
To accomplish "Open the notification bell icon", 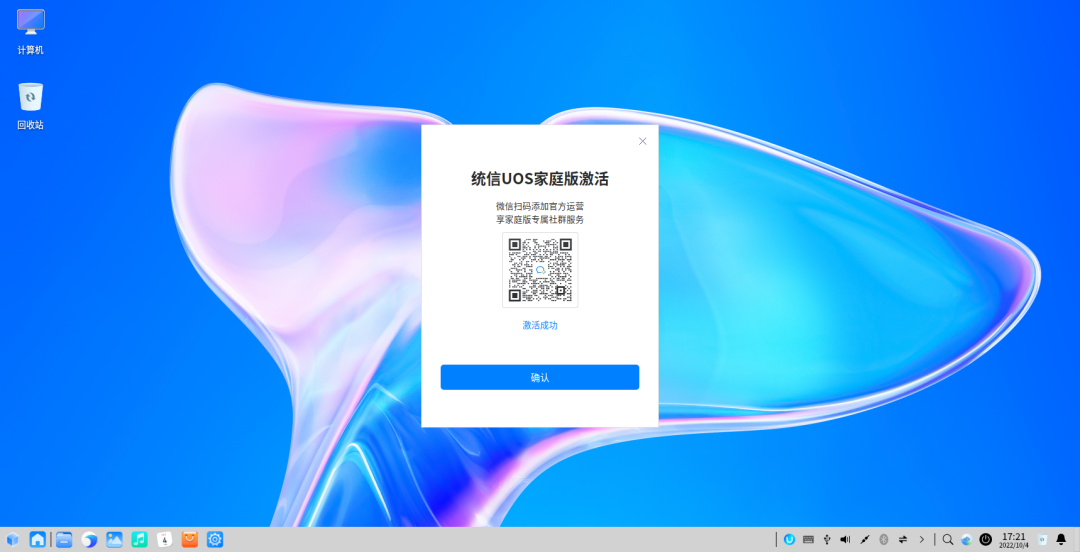I will pyautogui.click(x=1061, y=540).
